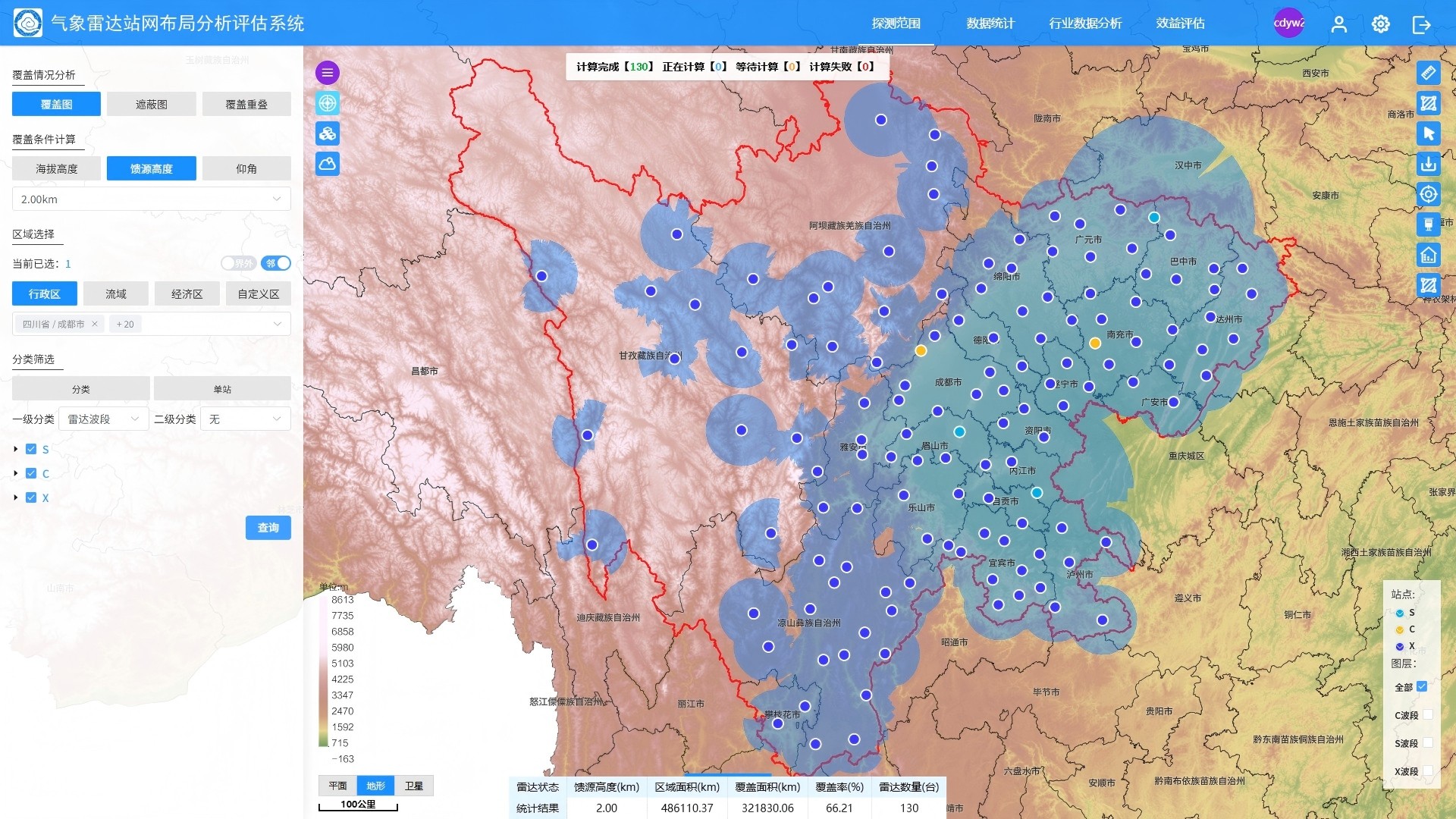Click the radar target icon below the purple menu button
The height and width of the screenshot is (819, 1456).
pos(328,103)
